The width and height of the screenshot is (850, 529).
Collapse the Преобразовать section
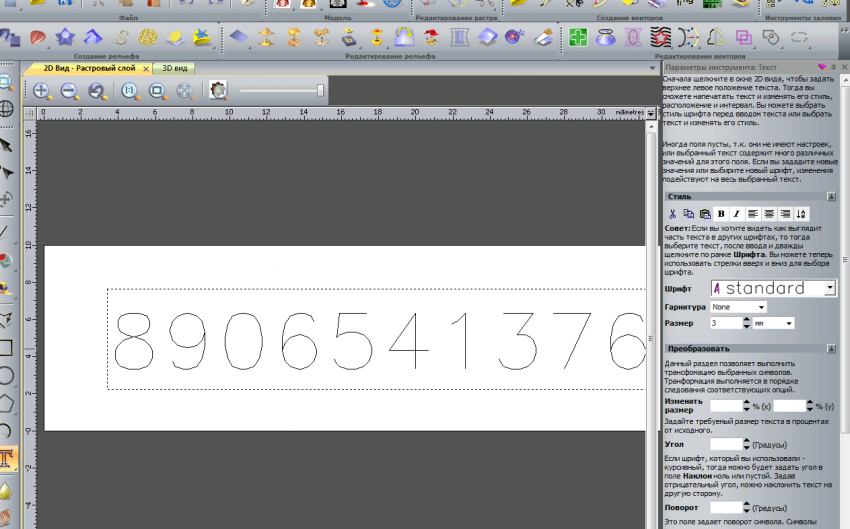(831, 349)
